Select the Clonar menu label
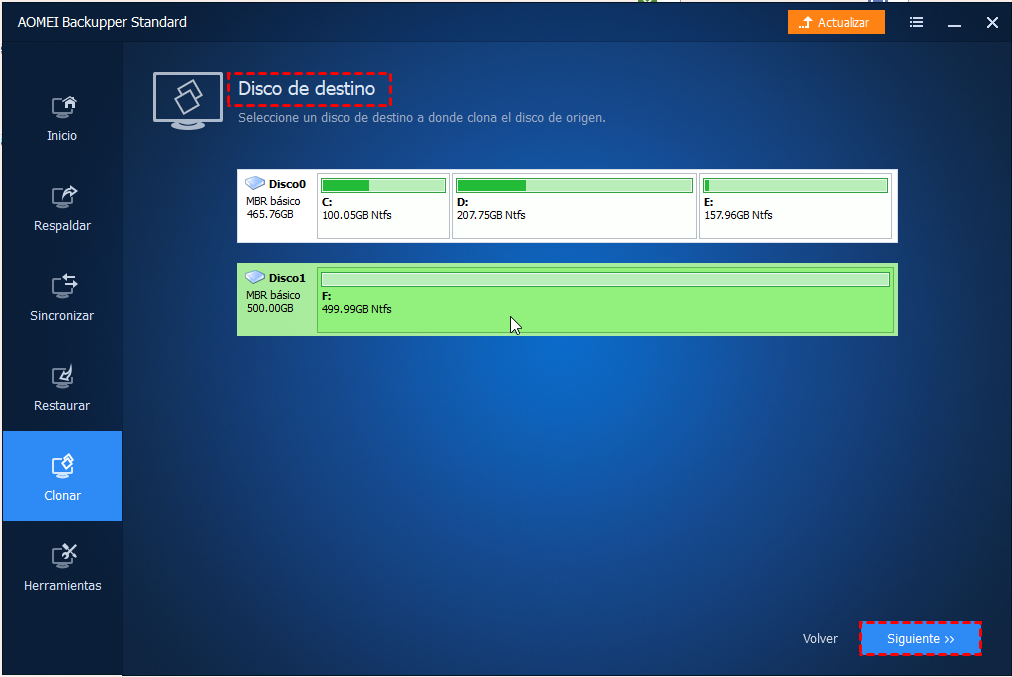 click(x=63, y=496)
